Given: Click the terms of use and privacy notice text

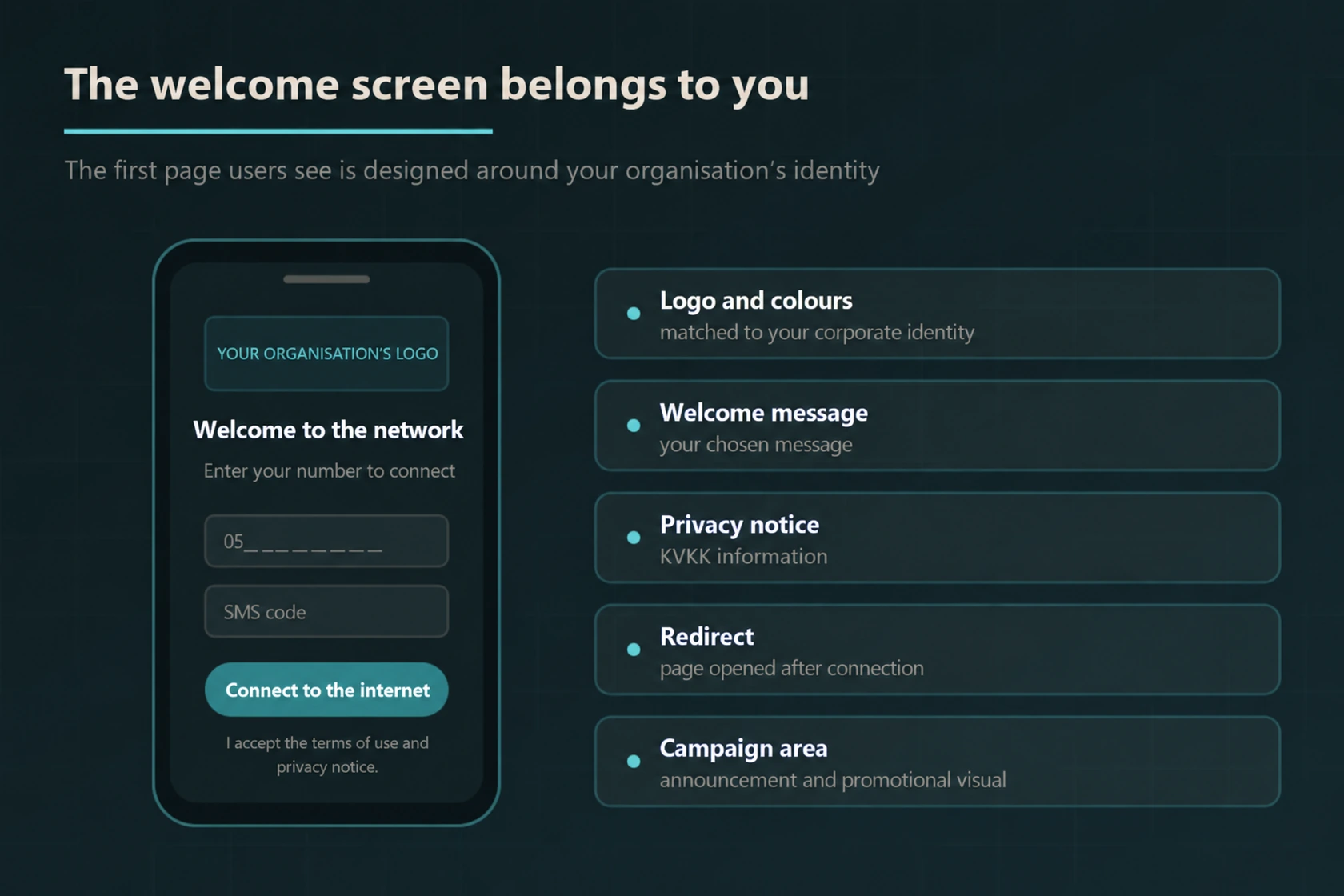Looking at the screenshot, I should (x=327, y=754).
